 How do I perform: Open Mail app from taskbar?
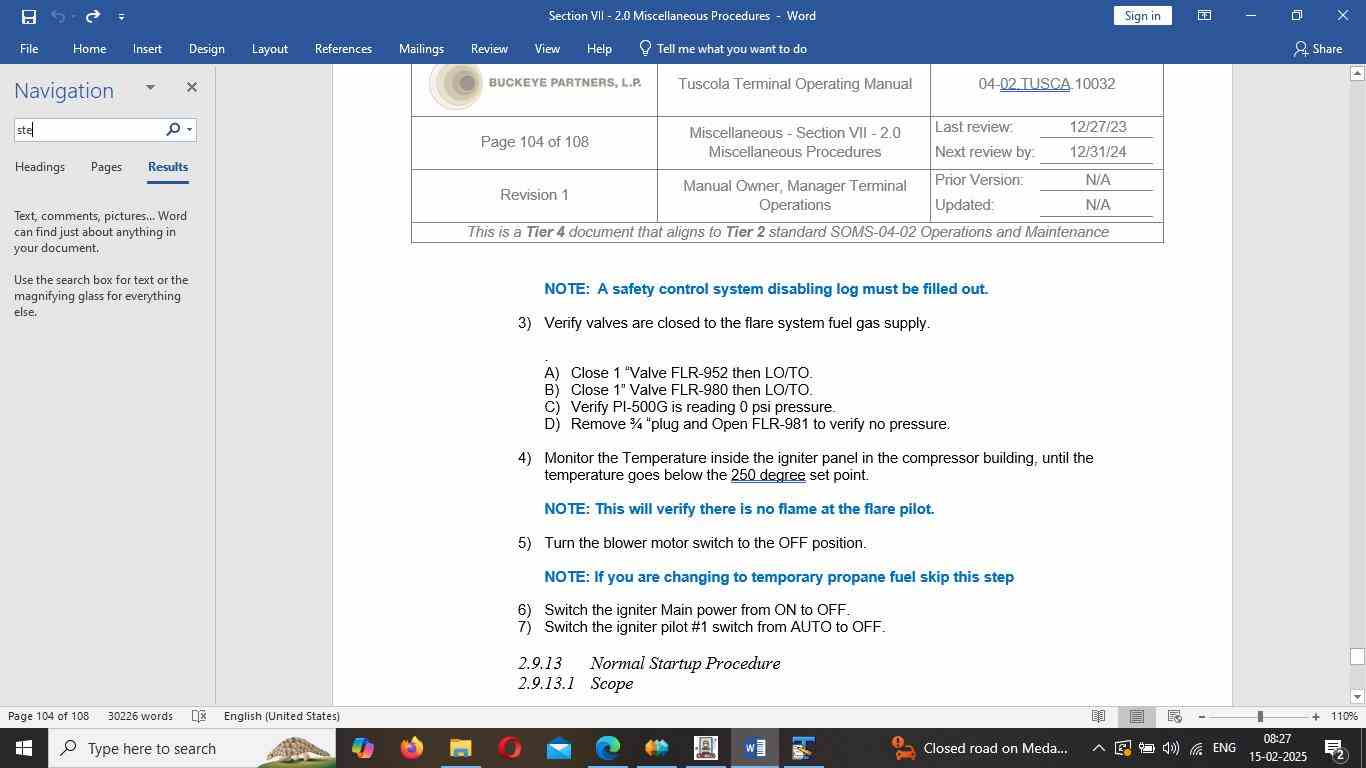click(559, 748)
